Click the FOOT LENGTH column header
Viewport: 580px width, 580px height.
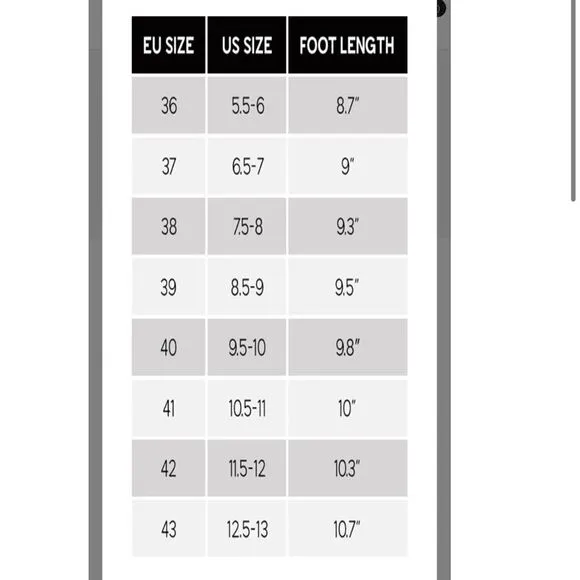(x=348, y=45)
